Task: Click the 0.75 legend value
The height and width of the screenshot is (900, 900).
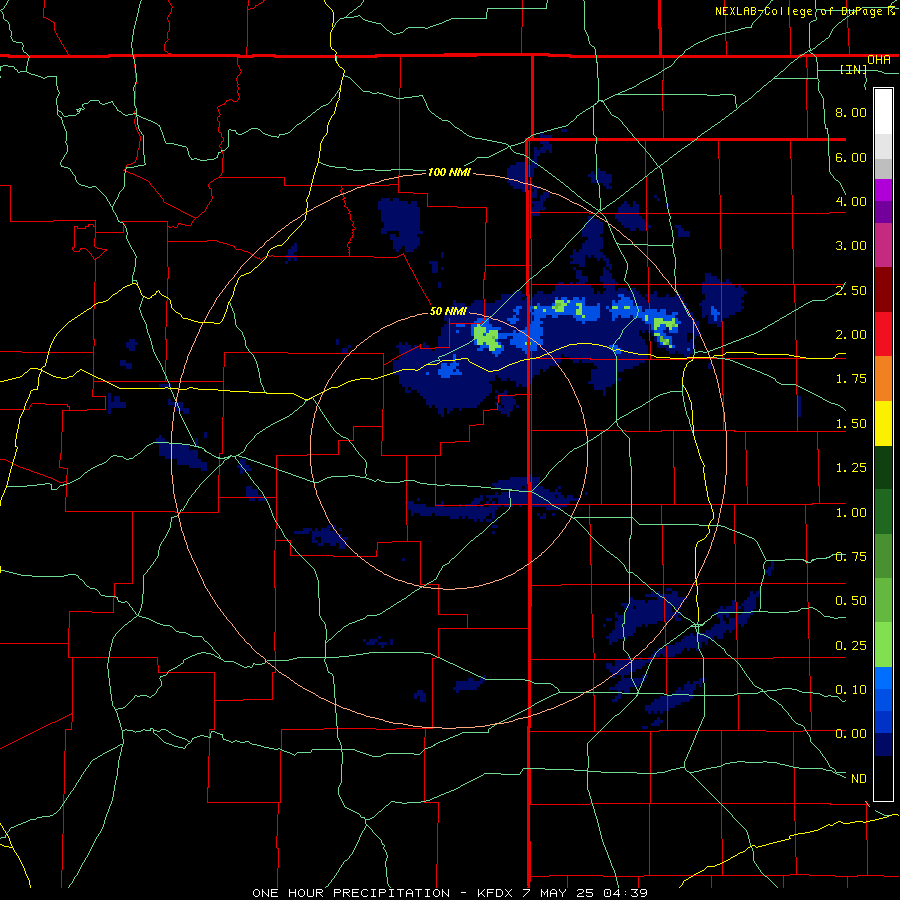Action: pos(851,557)
